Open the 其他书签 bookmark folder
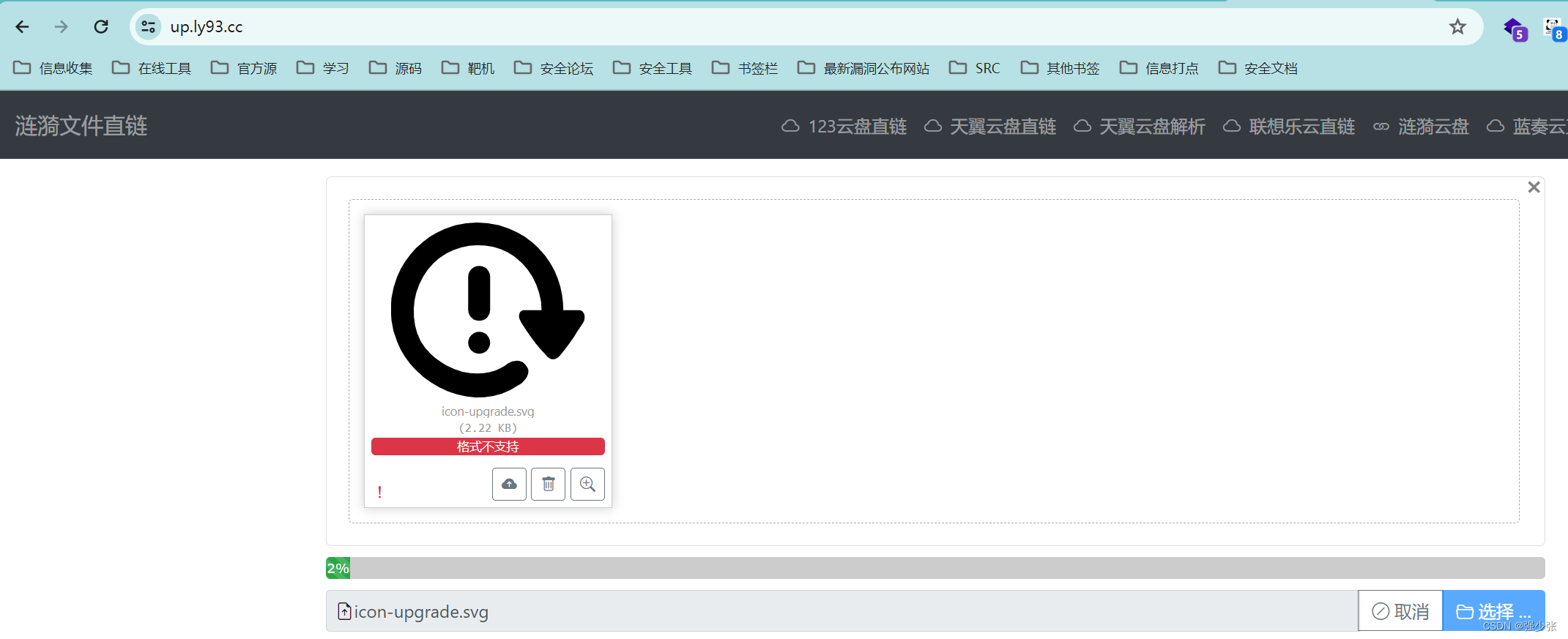1568x639 pixels. coord(1060,68)
